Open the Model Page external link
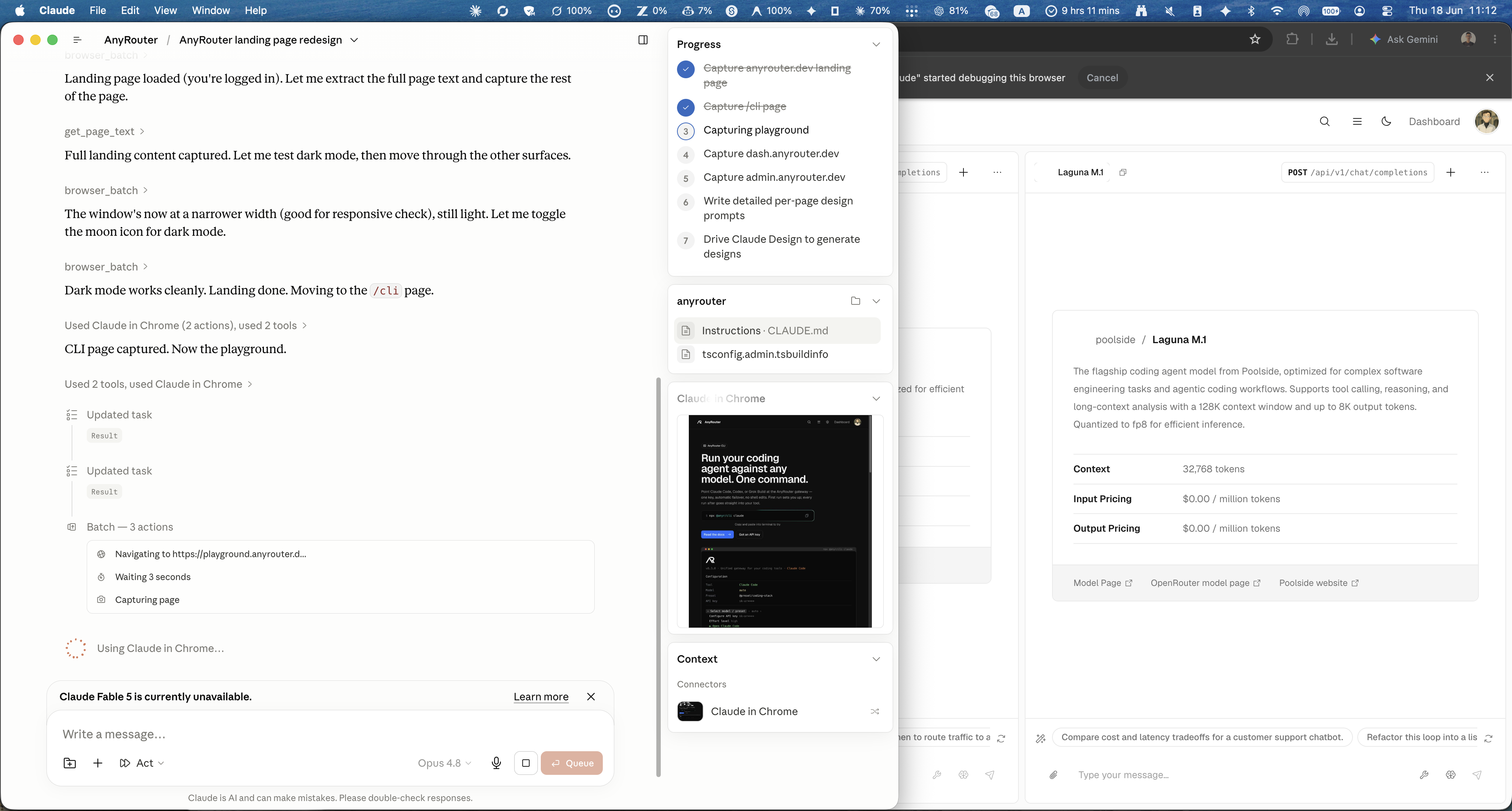The width and height of the screenshot is (1512, 811). click(1103, 583)
